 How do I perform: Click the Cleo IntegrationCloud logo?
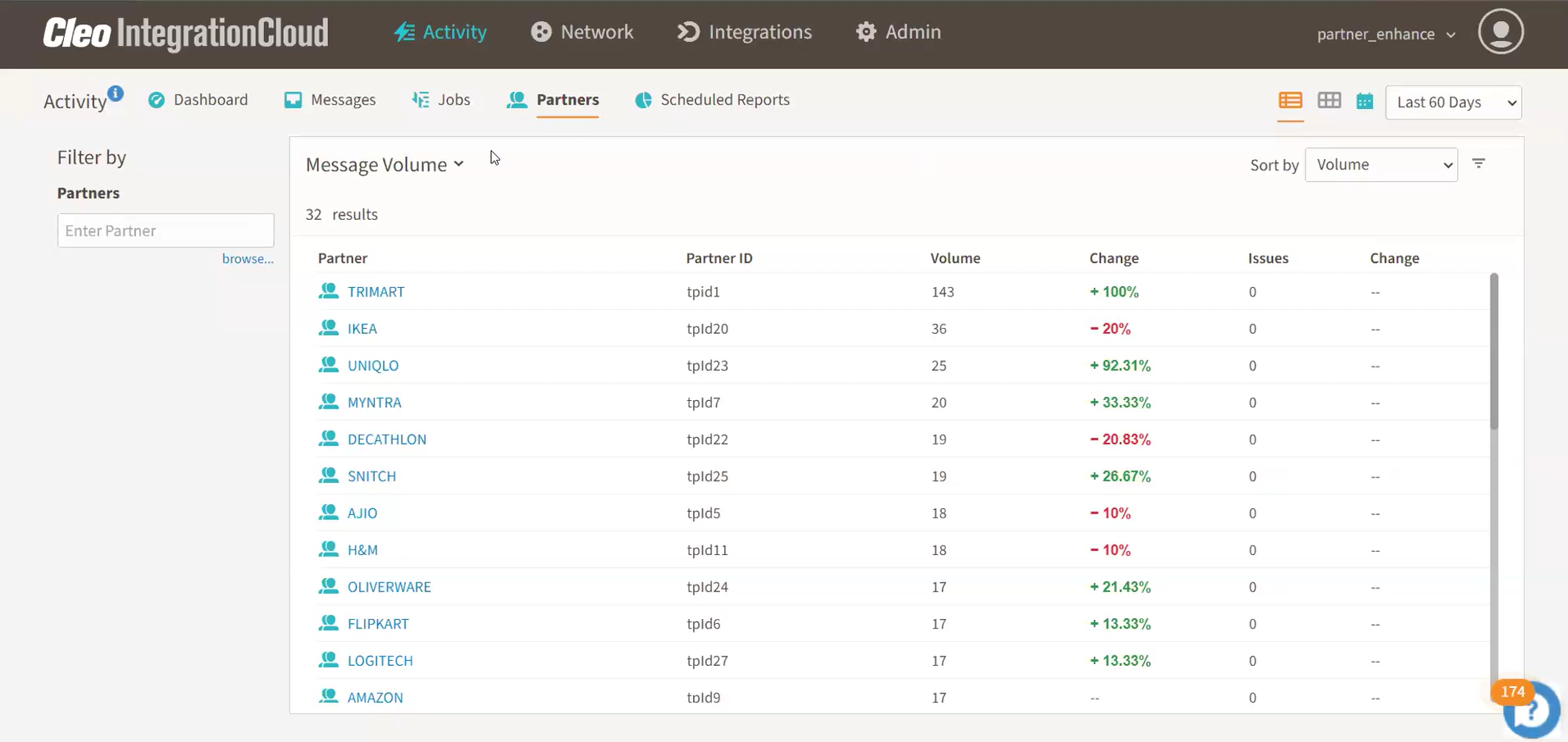pos(185,34)
